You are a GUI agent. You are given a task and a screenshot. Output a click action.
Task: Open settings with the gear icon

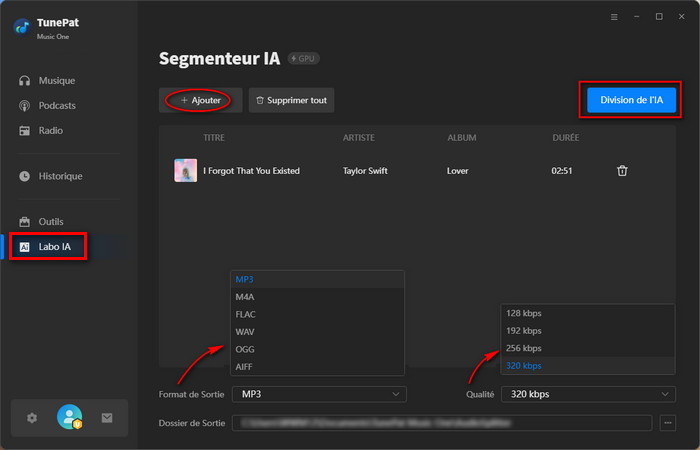pos(32,418)
